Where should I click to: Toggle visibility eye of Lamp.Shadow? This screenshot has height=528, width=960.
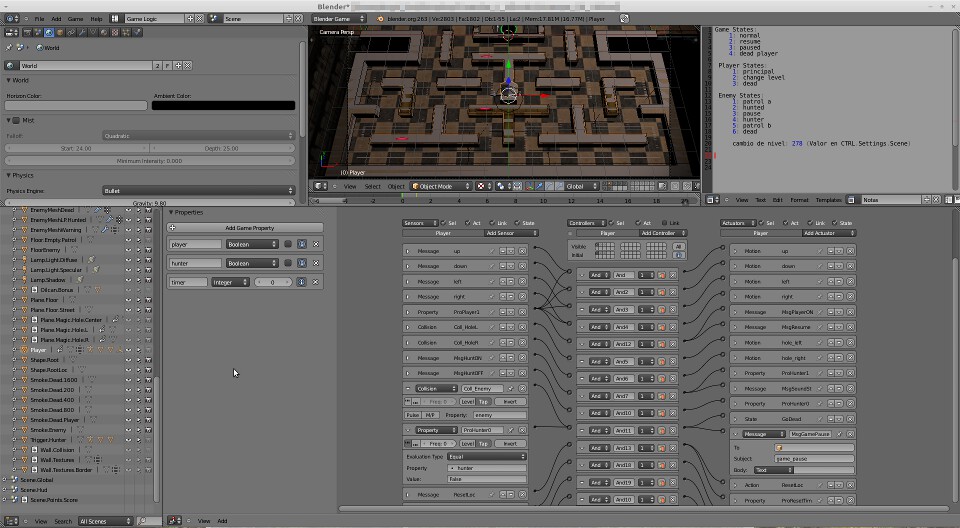(x=128, y=280)
